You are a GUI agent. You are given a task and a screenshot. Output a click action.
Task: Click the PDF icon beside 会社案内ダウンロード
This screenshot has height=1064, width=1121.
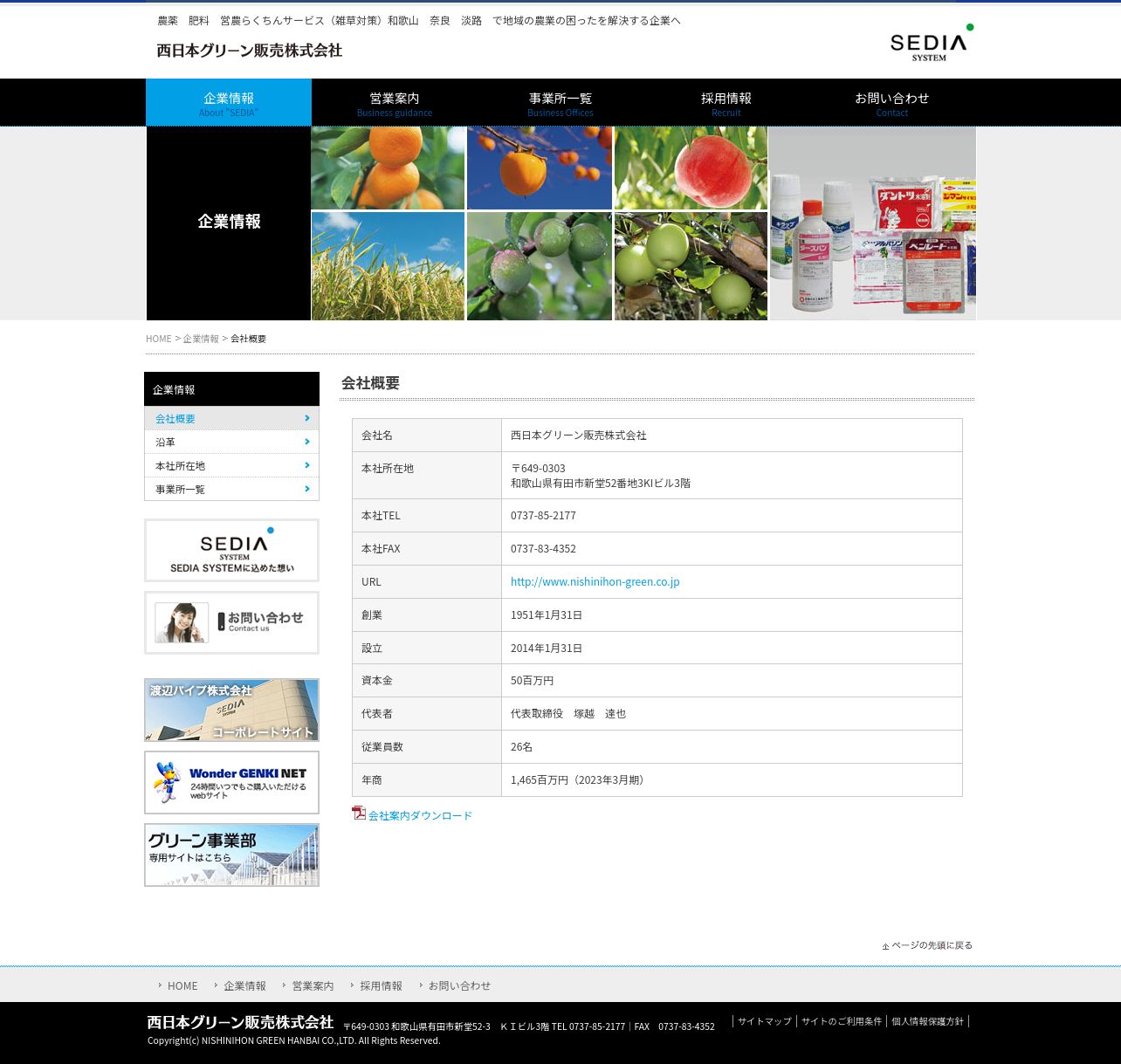(x=359, y=813)
